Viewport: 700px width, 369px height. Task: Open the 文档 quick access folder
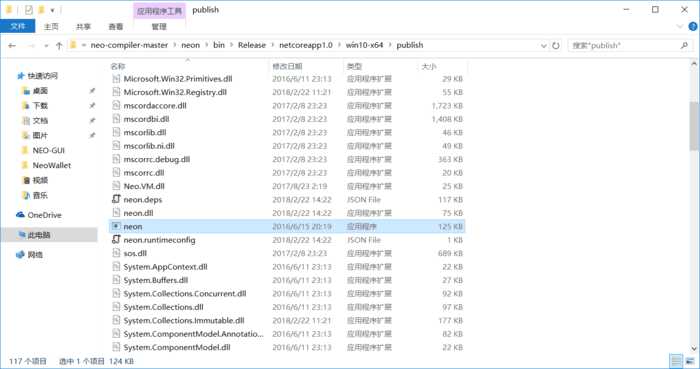pyautogui.click(x=35, y=120)
